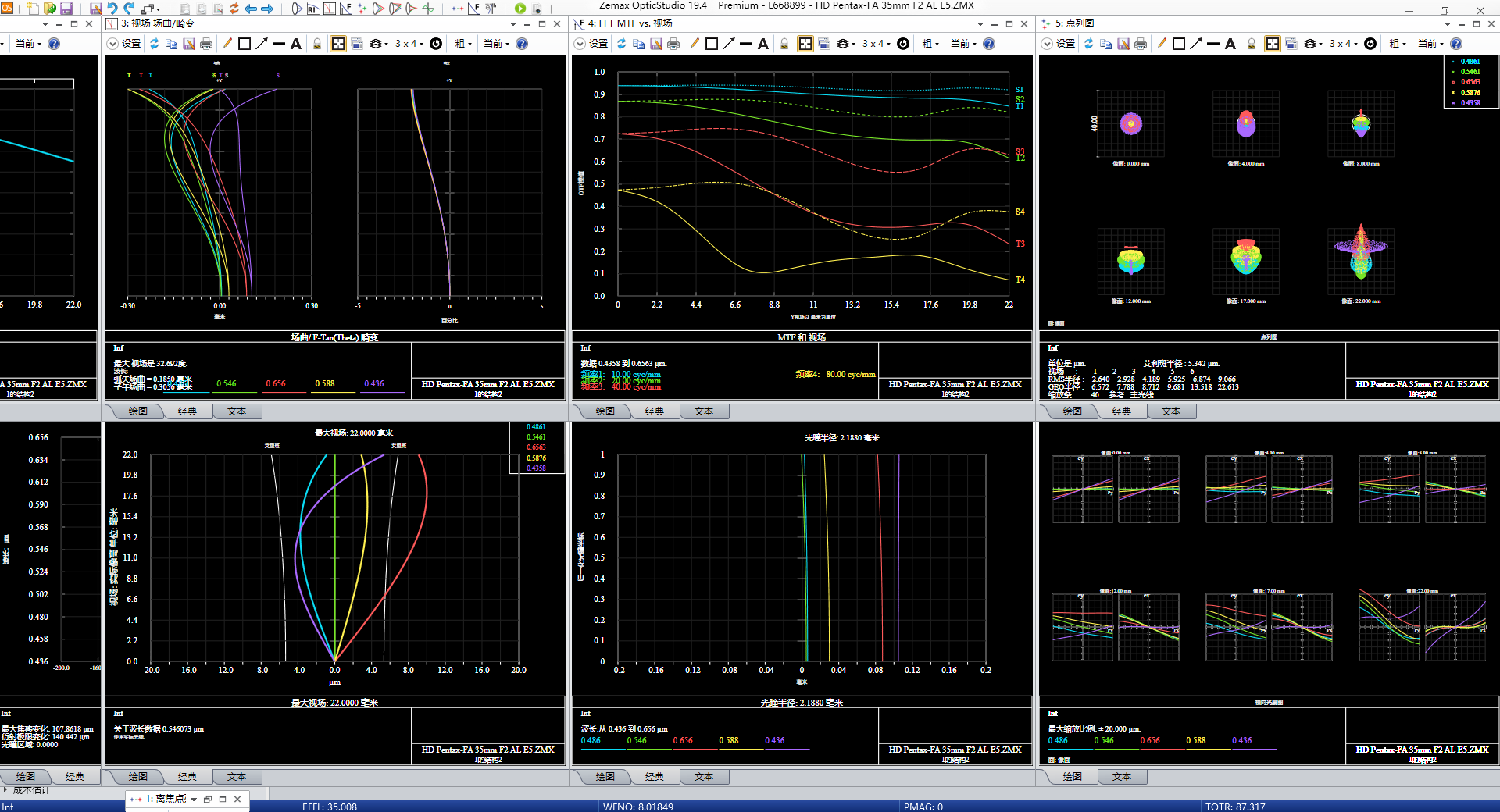Switch to 经典 tab under FFT MTF plot
Viewport: 1500px width, 812px height.
pyautogui.click(x=655, y=411)
